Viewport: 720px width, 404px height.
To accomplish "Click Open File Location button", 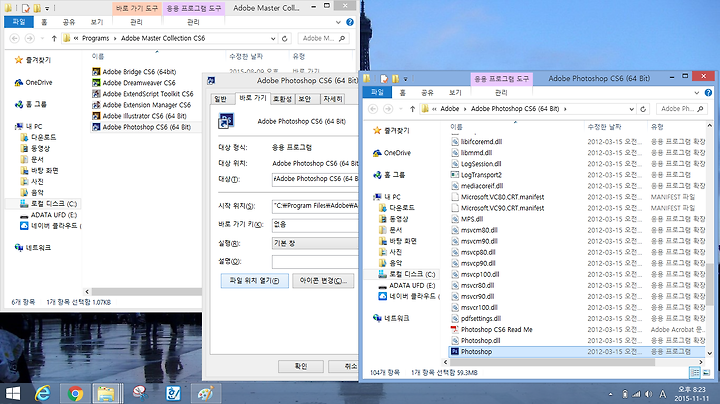I will pos(254,281).
